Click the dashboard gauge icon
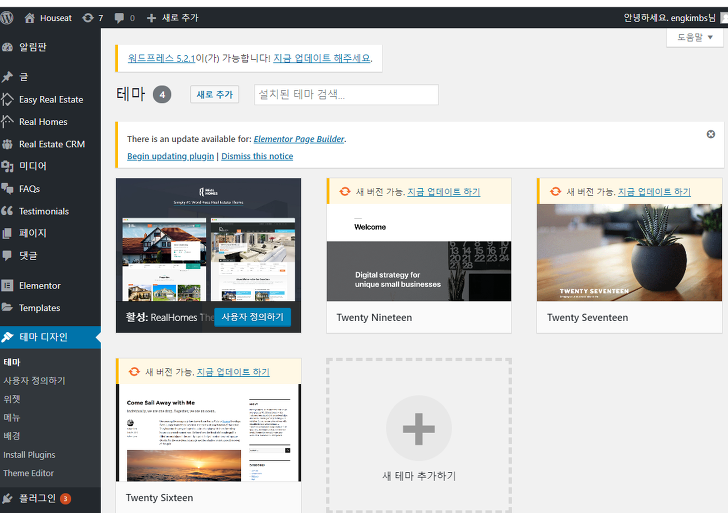This screenshot has height=513, width=728. [x=7, y=47]
